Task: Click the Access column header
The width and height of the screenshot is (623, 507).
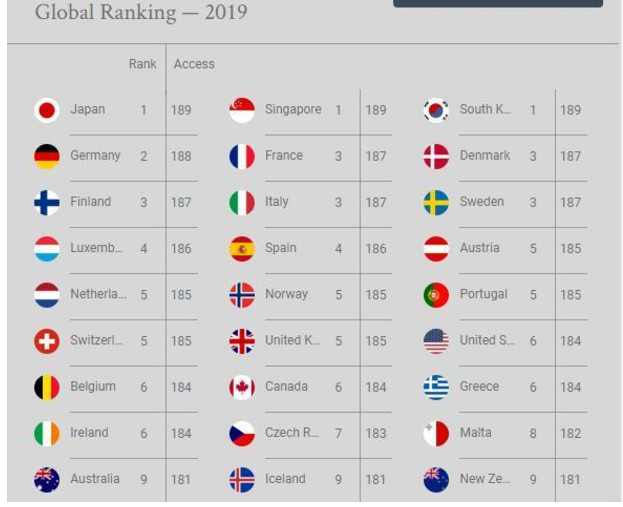Action: [194, 64]
